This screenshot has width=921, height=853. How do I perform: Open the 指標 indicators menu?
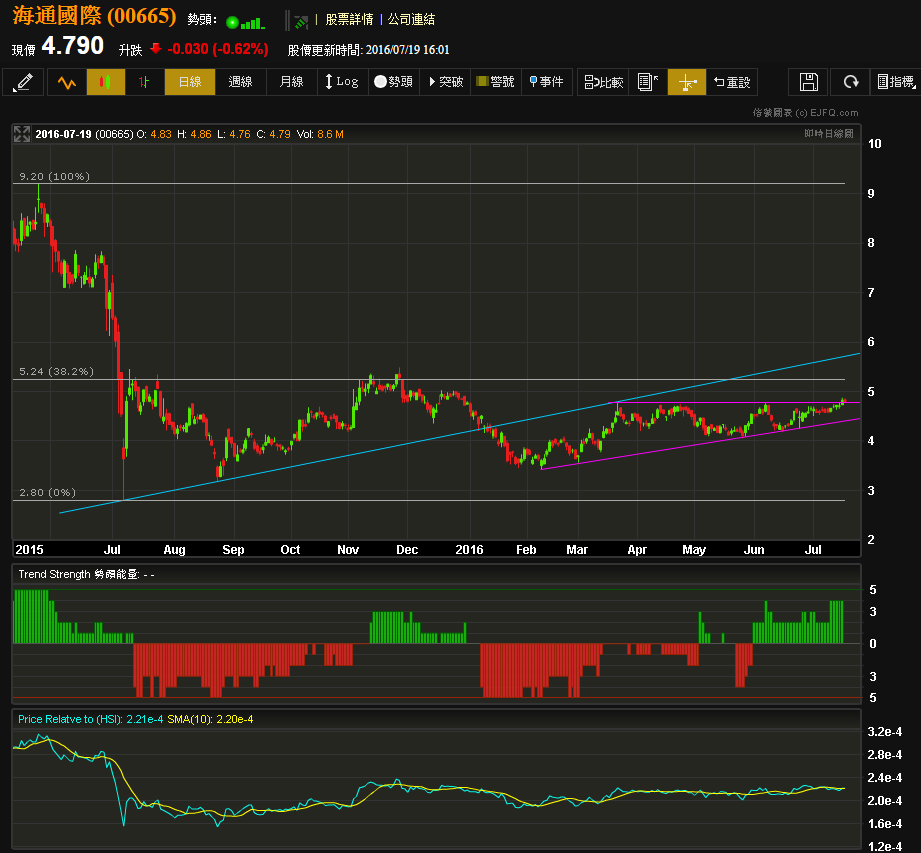coord(896,82)
